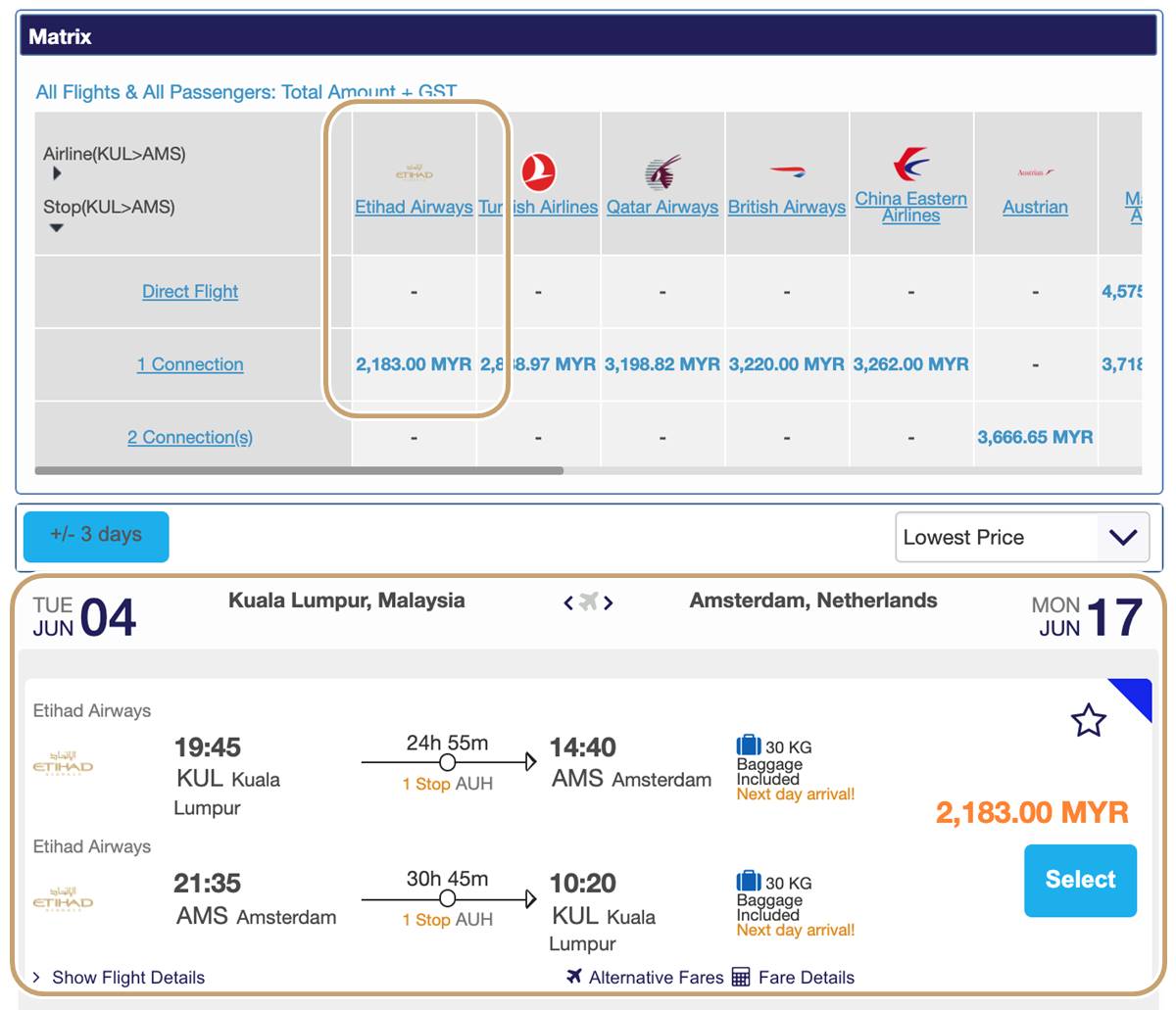This screenshot has height=1010, width=1176.
Task: Click the Etihad Airways logo in matrix
Action: coord(414,172)
